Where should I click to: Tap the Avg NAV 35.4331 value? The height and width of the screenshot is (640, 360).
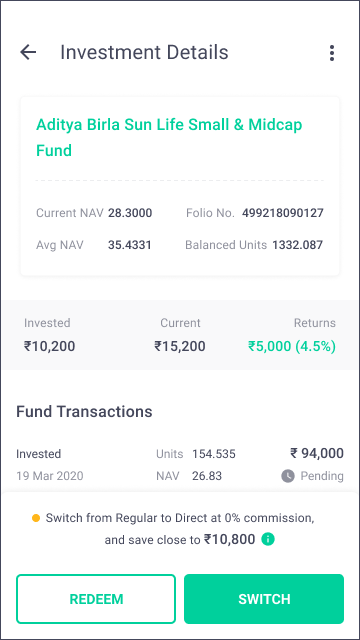129,245
